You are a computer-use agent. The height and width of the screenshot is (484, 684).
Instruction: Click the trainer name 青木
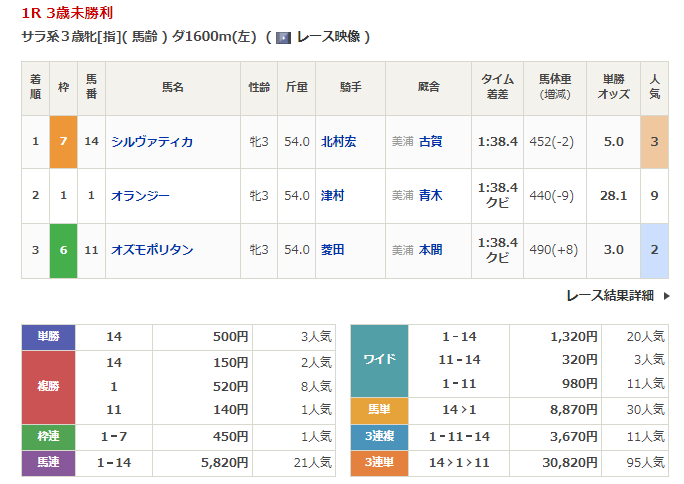click(431, 195)
